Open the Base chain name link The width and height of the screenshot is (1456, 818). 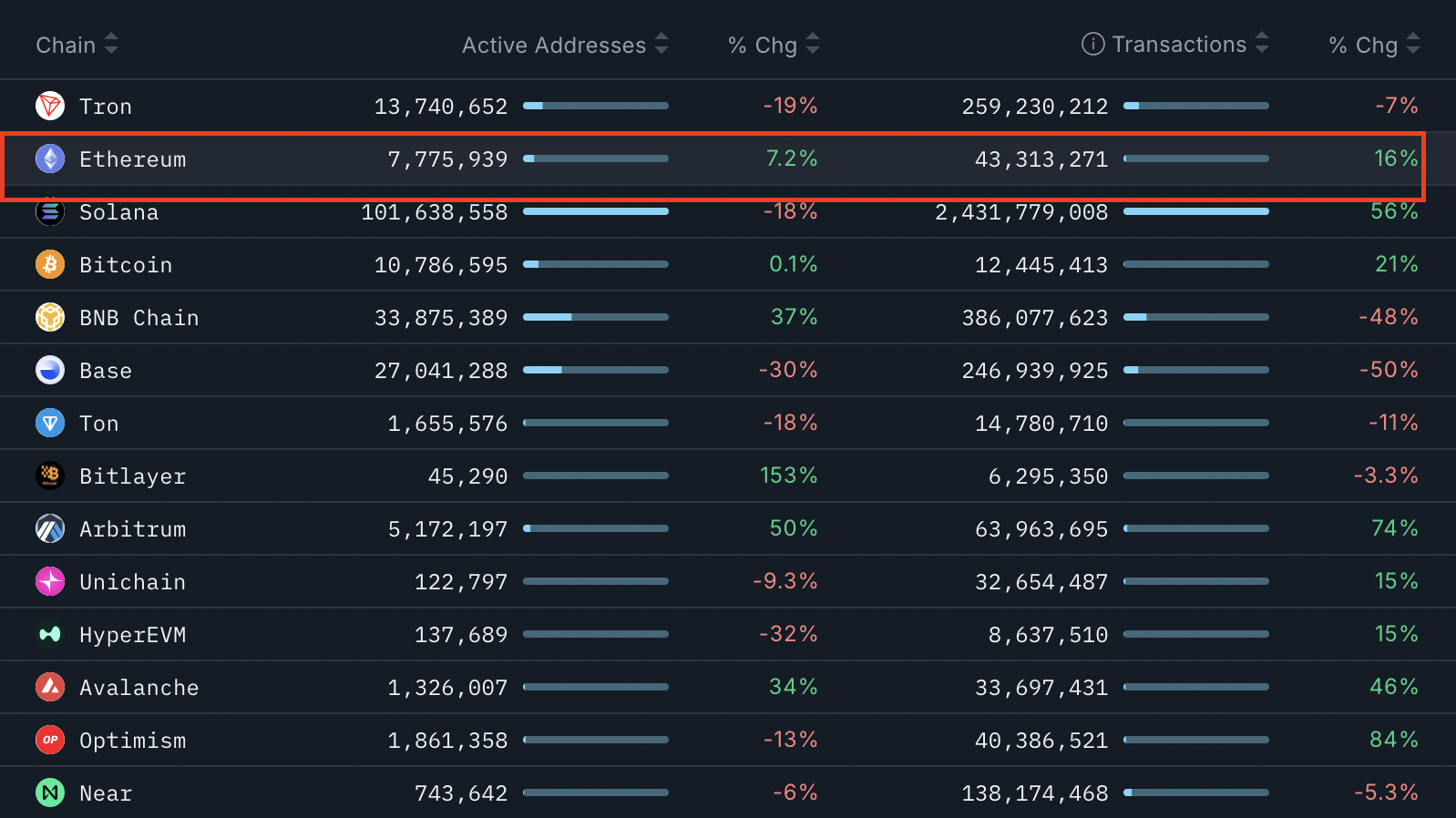[106, 371]
